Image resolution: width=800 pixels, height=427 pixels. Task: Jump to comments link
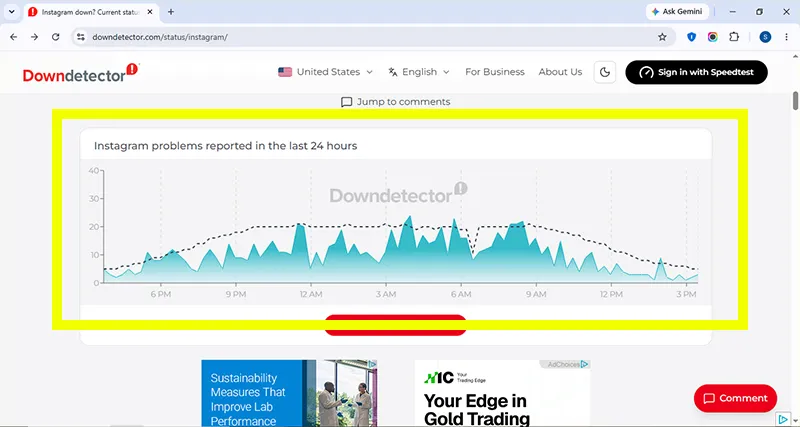click(x=395, y=102)
